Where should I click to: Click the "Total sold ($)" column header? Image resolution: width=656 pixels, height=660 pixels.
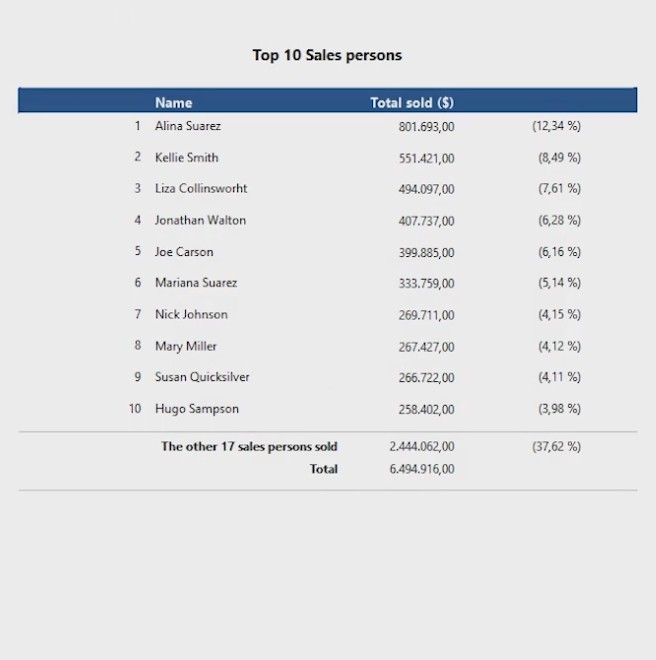click(x=411, y=102)
